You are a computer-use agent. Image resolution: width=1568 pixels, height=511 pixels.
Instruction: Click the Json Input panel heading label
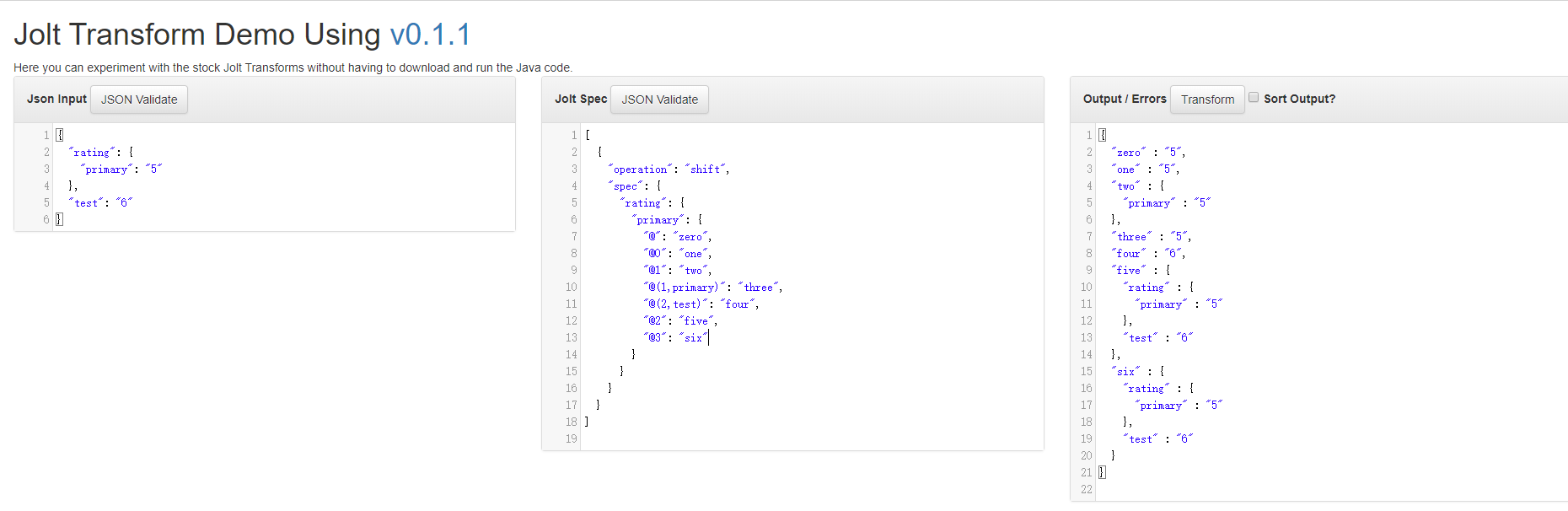click(56, 99)
